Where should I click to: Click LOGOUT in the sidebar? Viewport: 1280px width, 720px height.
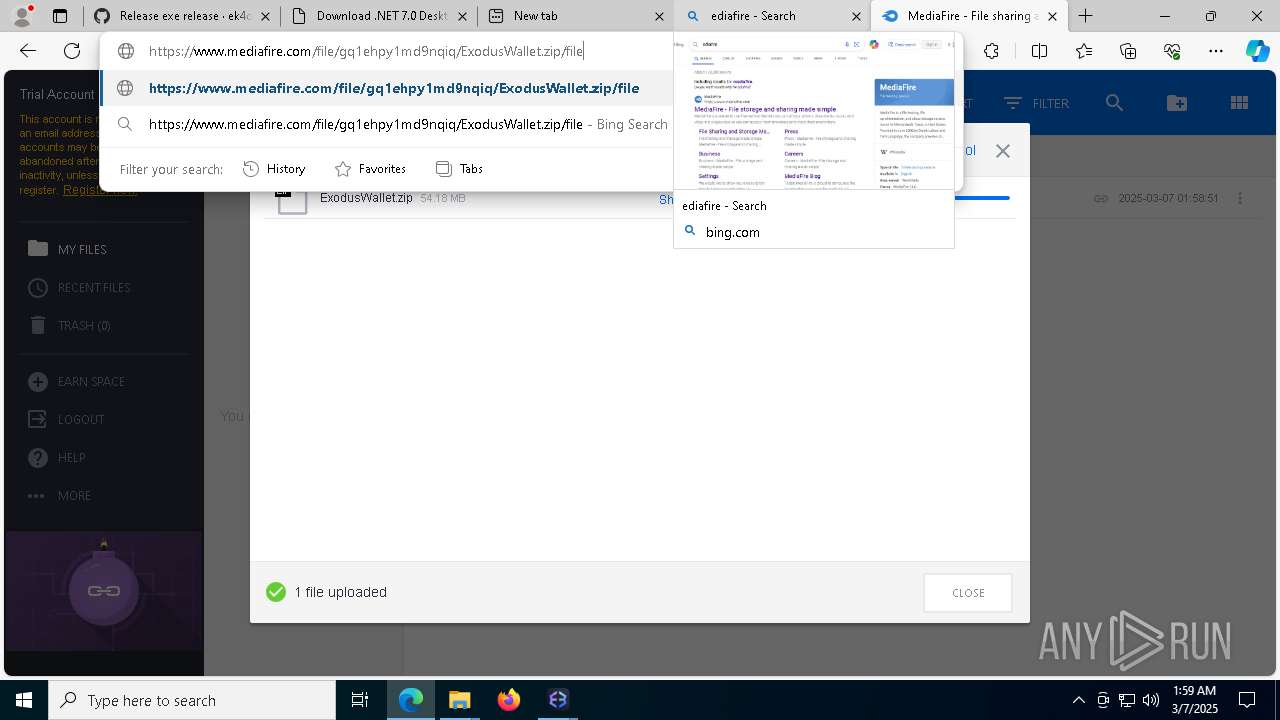tap(66, 419)
